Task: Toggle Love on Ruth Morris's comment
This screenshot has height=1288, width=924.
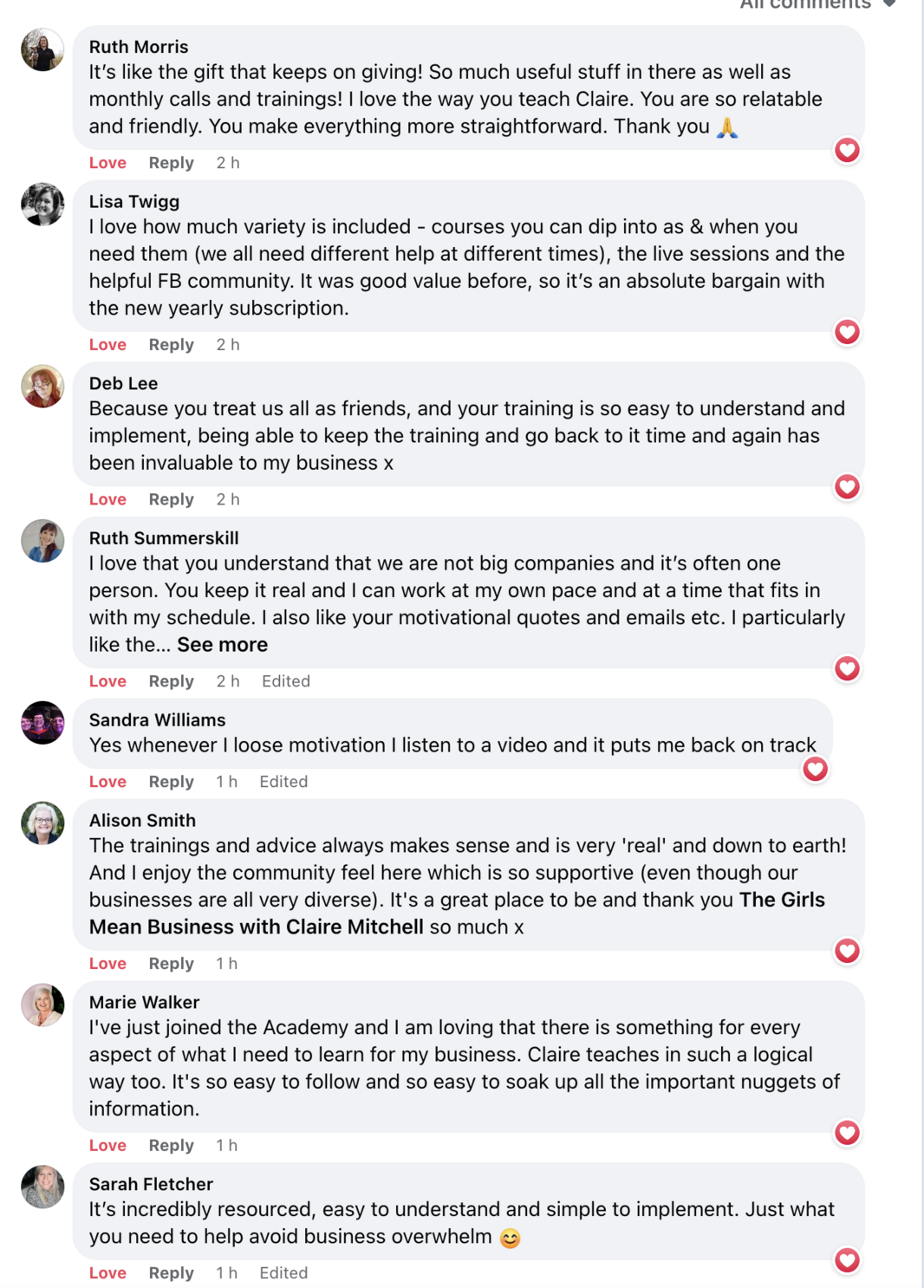Action: click(107, 163)
